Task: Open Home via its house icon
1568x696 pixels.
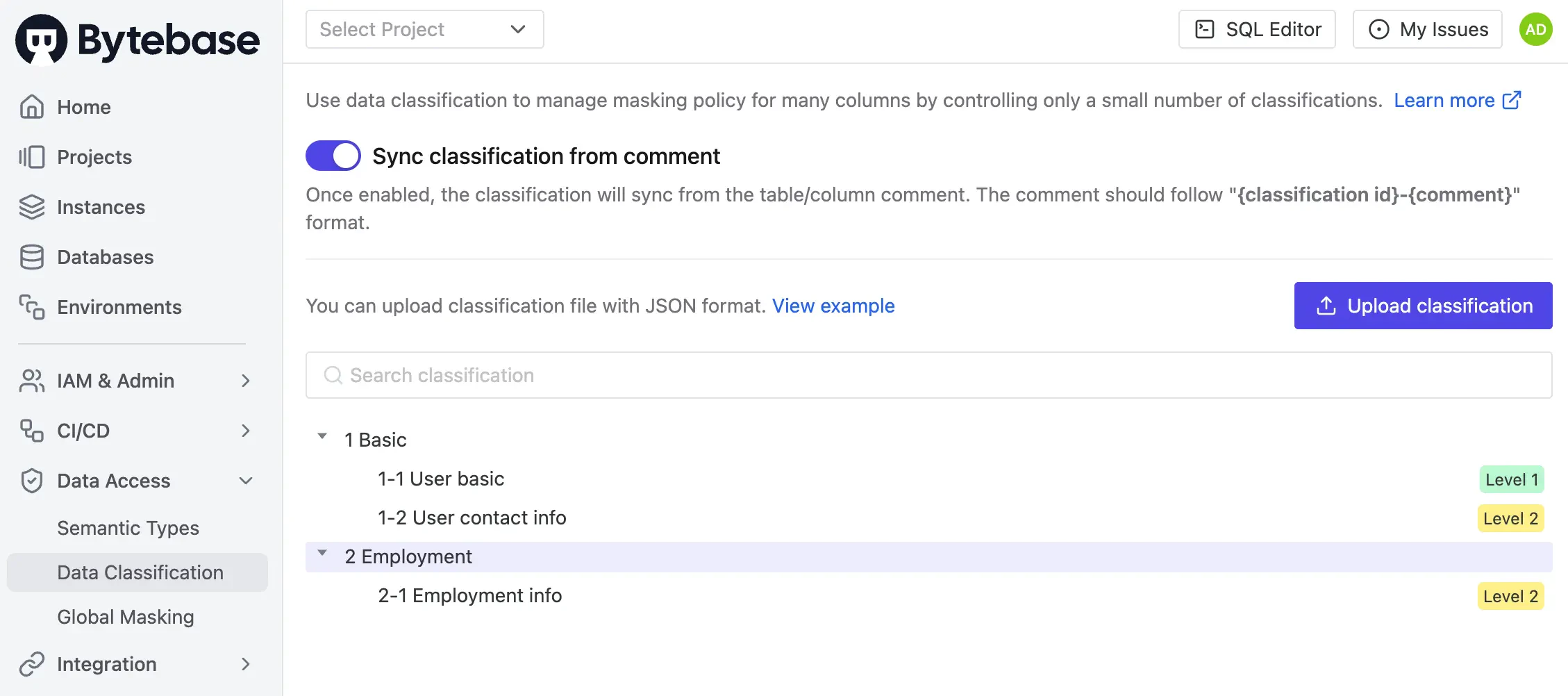Action: [x=32, y=107]
